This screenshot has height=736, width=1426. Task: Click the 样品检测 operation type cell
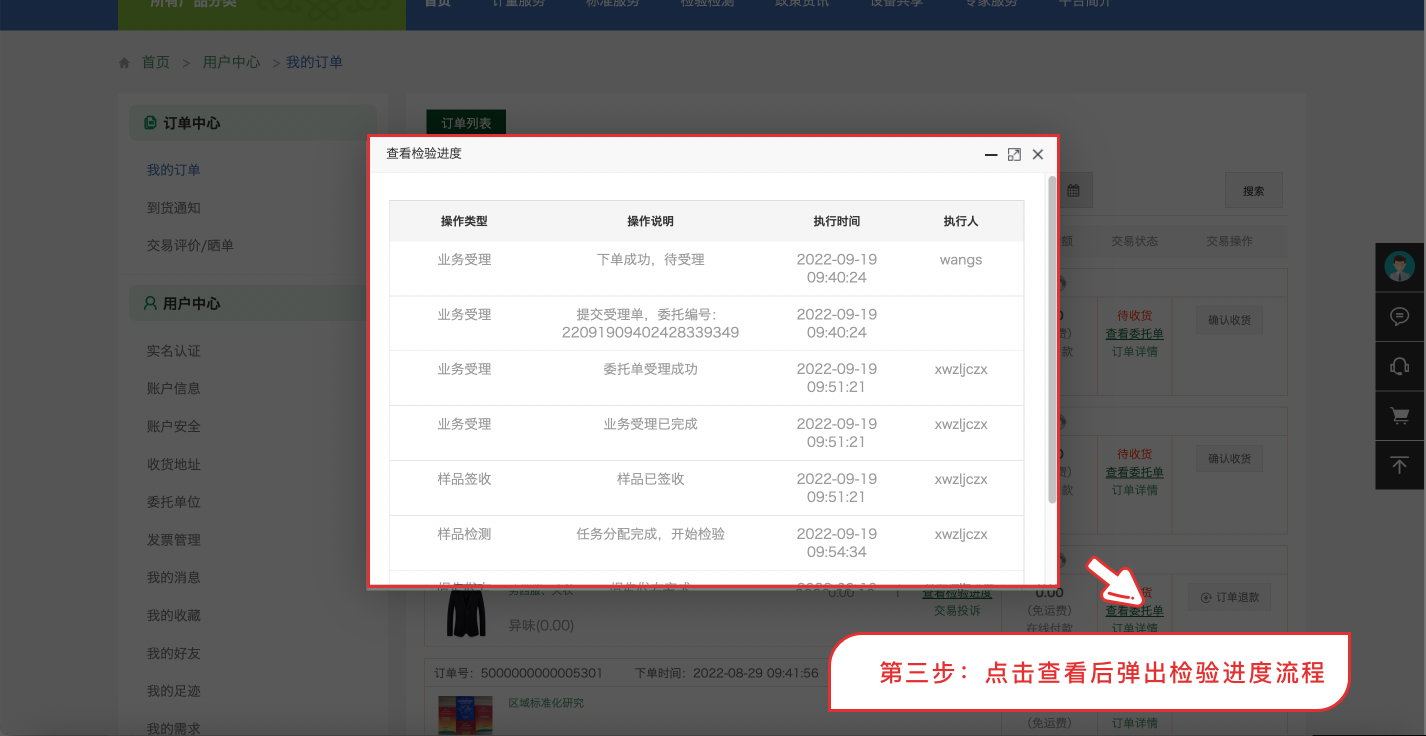pos(464,534)
